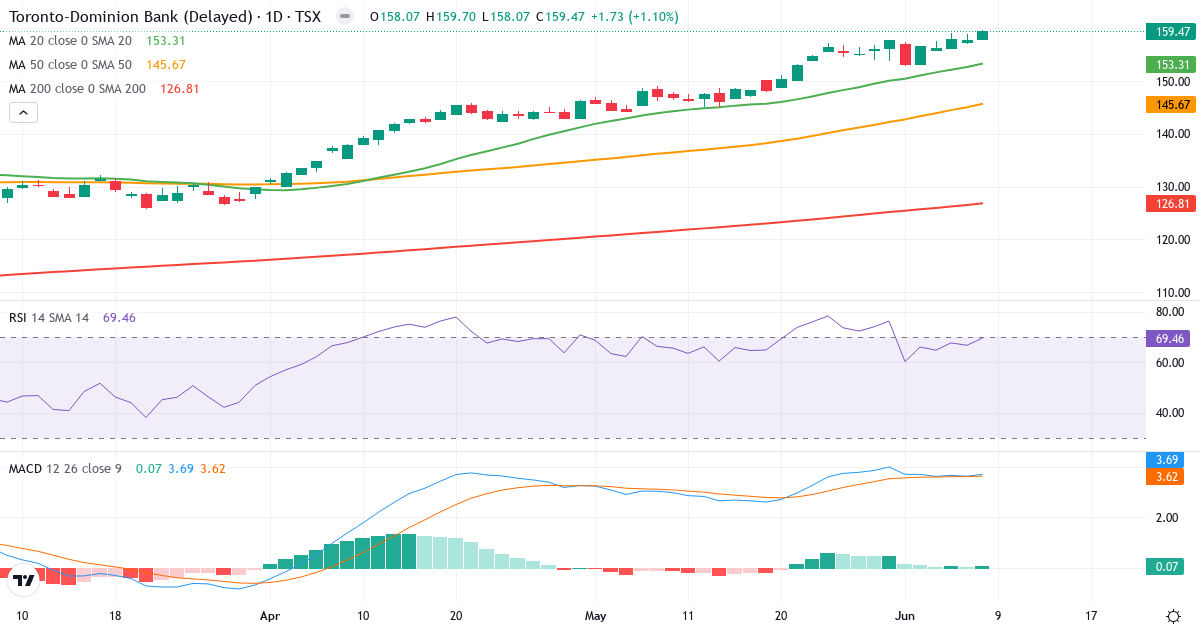Open chart settings gear icon
1200x630 pixels.
point(1173,616)
